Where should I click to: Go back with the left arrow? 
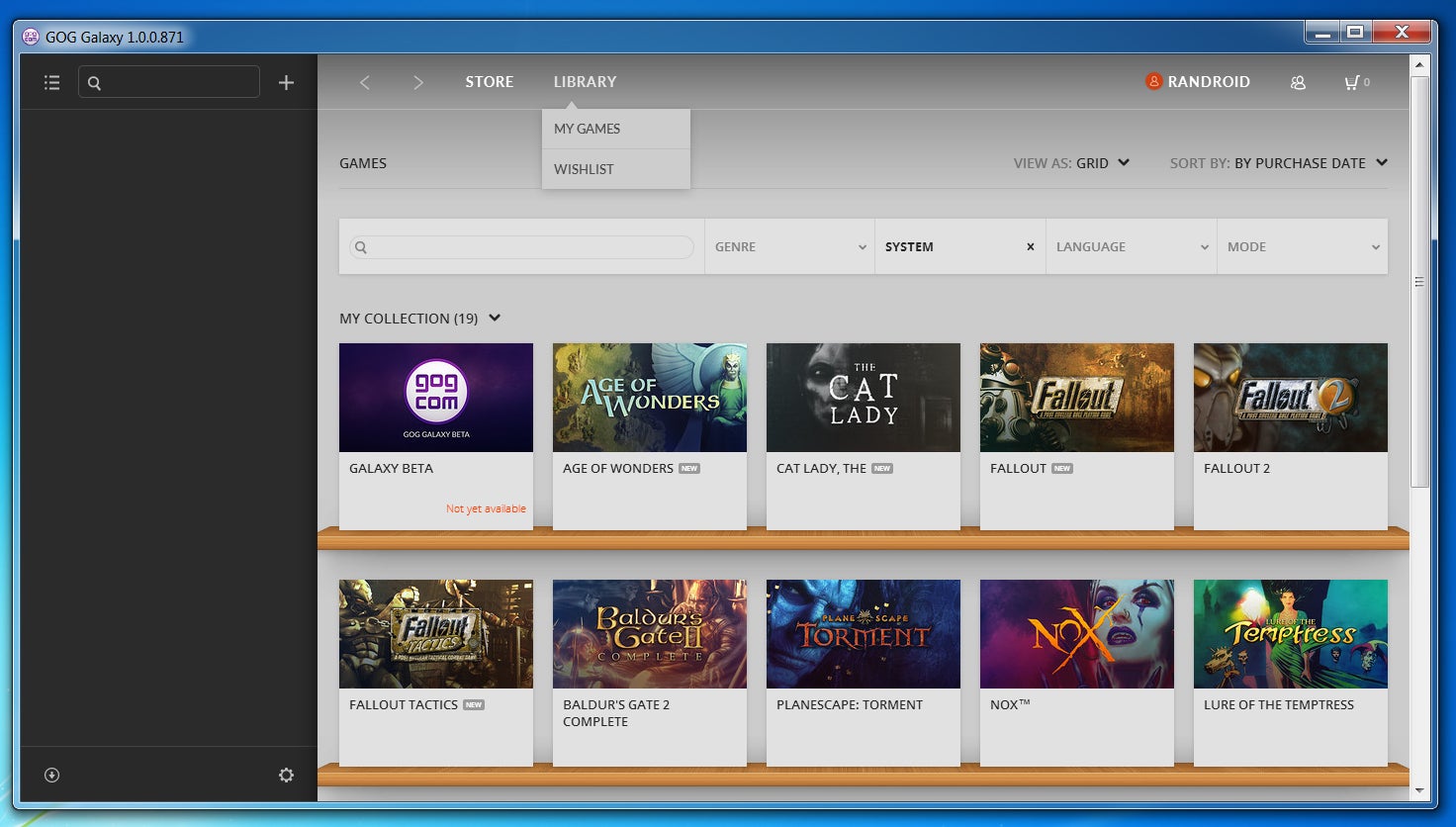365,82
